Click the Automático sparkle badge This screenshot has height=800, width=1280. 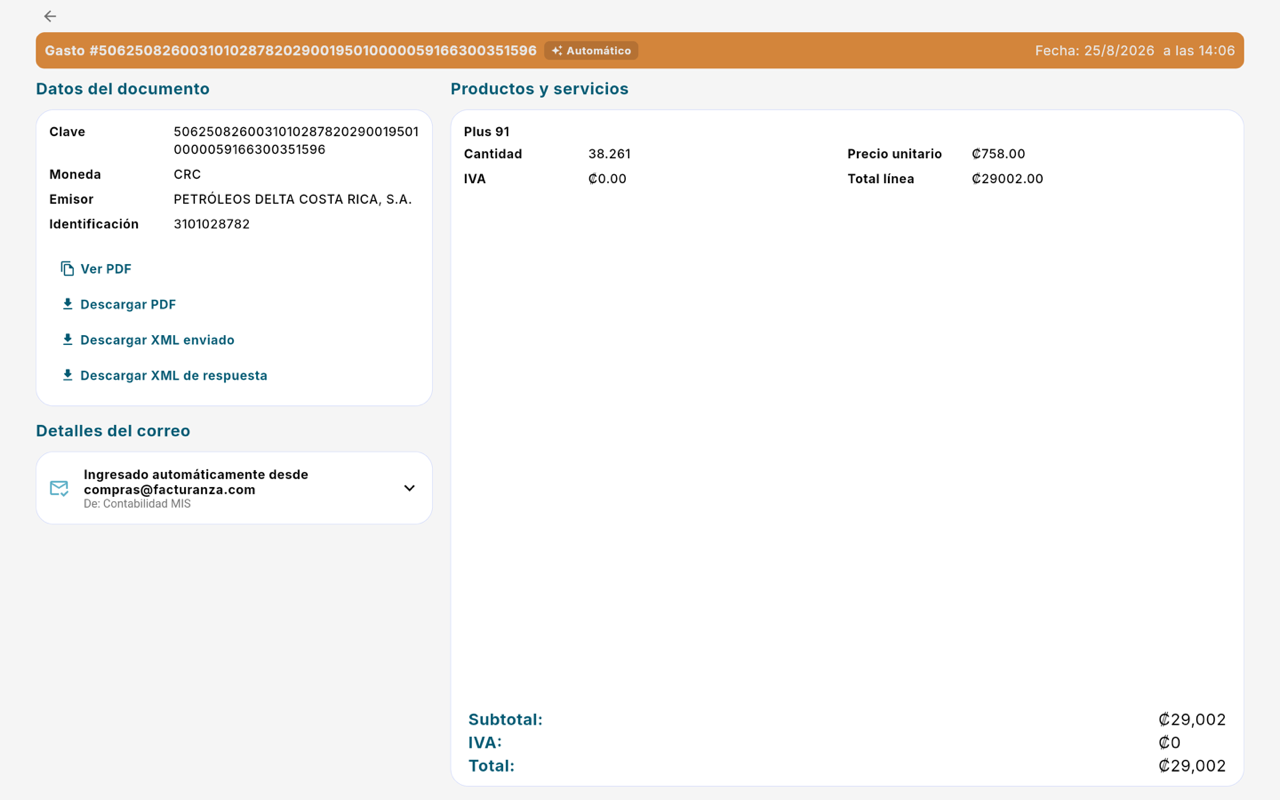(x=591, y=50)
